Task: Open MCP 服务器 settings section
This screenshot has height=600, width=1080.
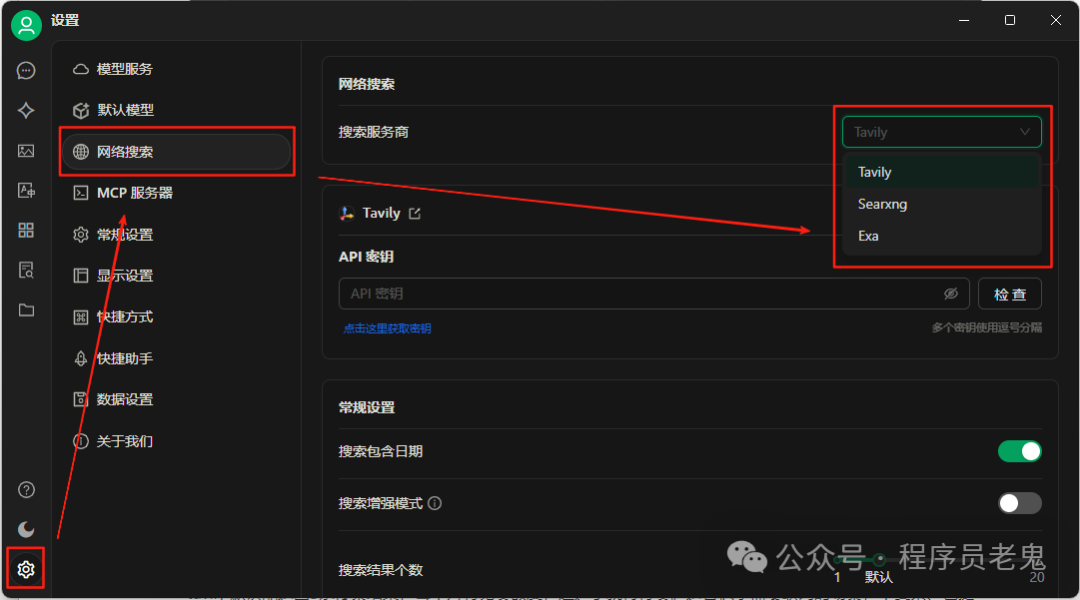Action: pos(176,193)
